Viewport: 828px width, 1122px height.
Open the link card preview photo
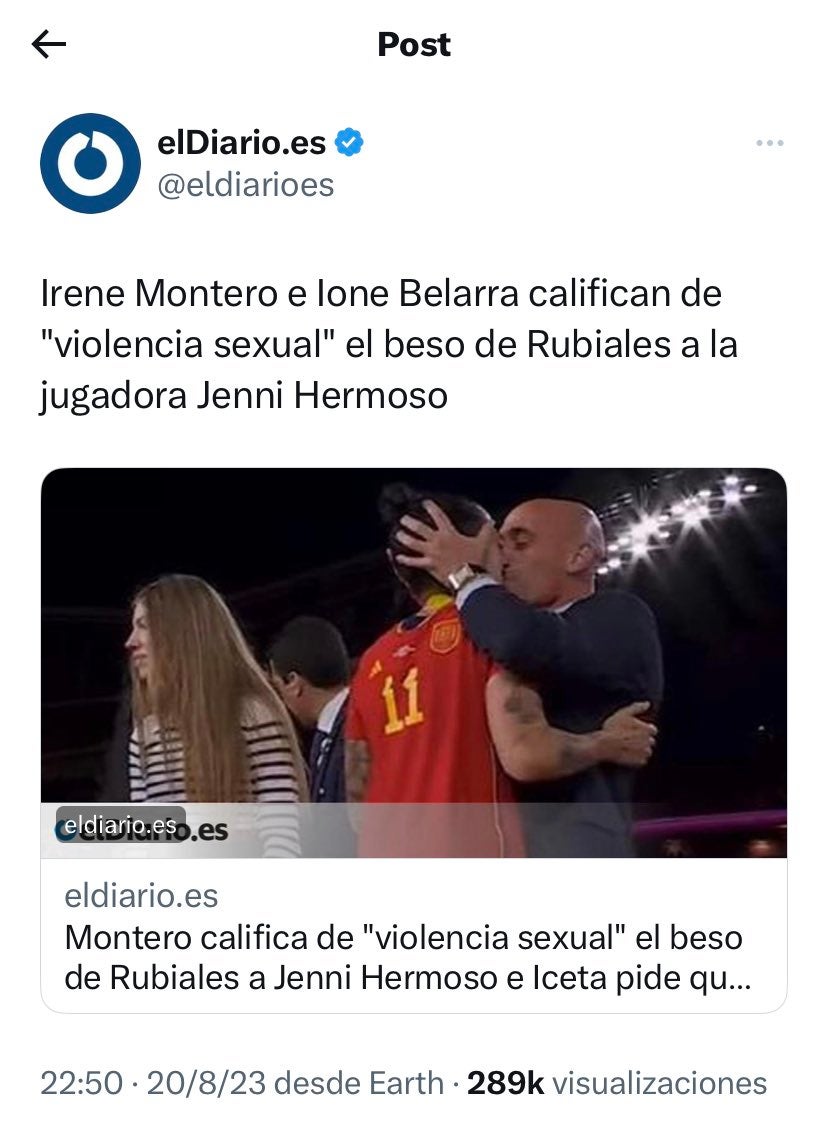[x=414, y=663]
